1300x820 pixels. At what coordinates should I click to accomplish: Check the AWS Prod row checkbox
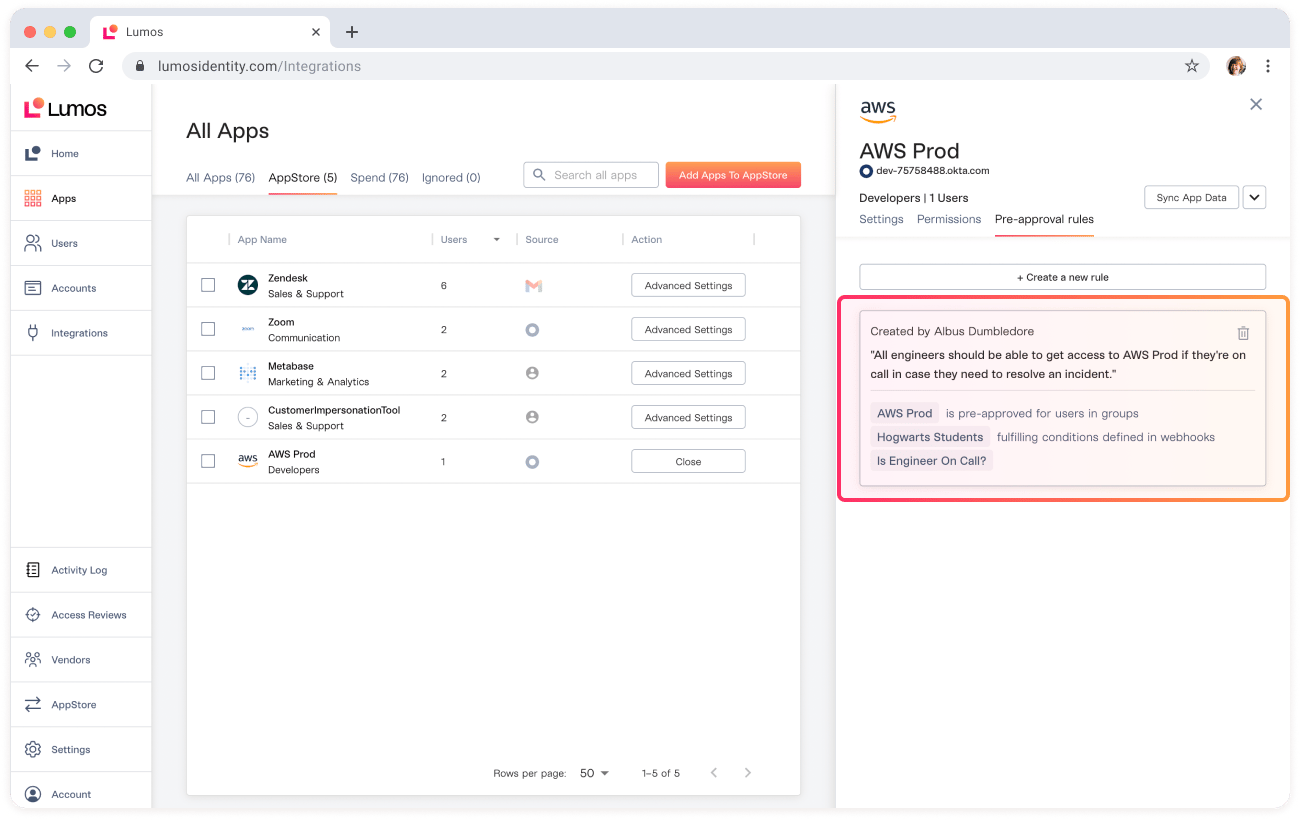(208, 461)
